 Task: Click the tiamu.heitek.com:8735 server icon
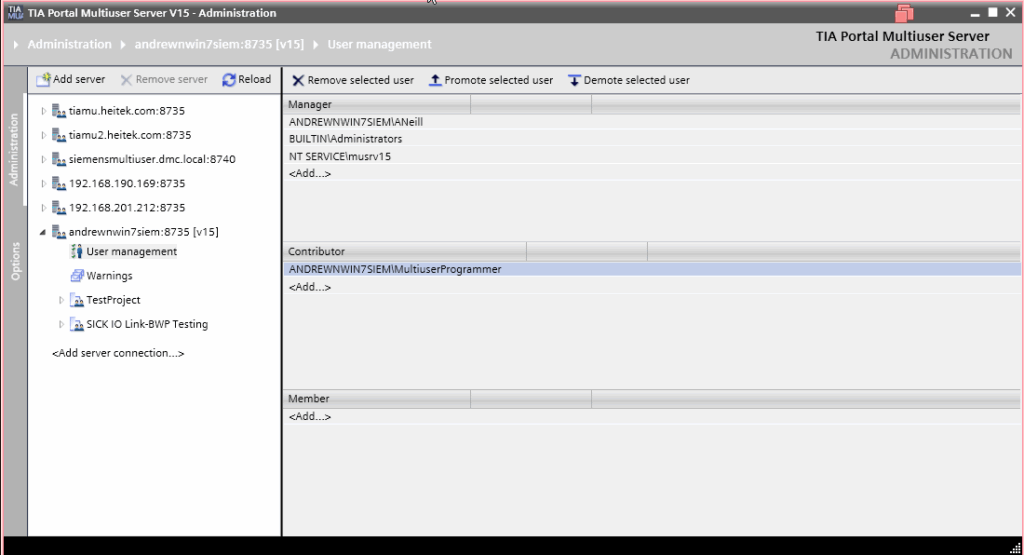(59, 111)
